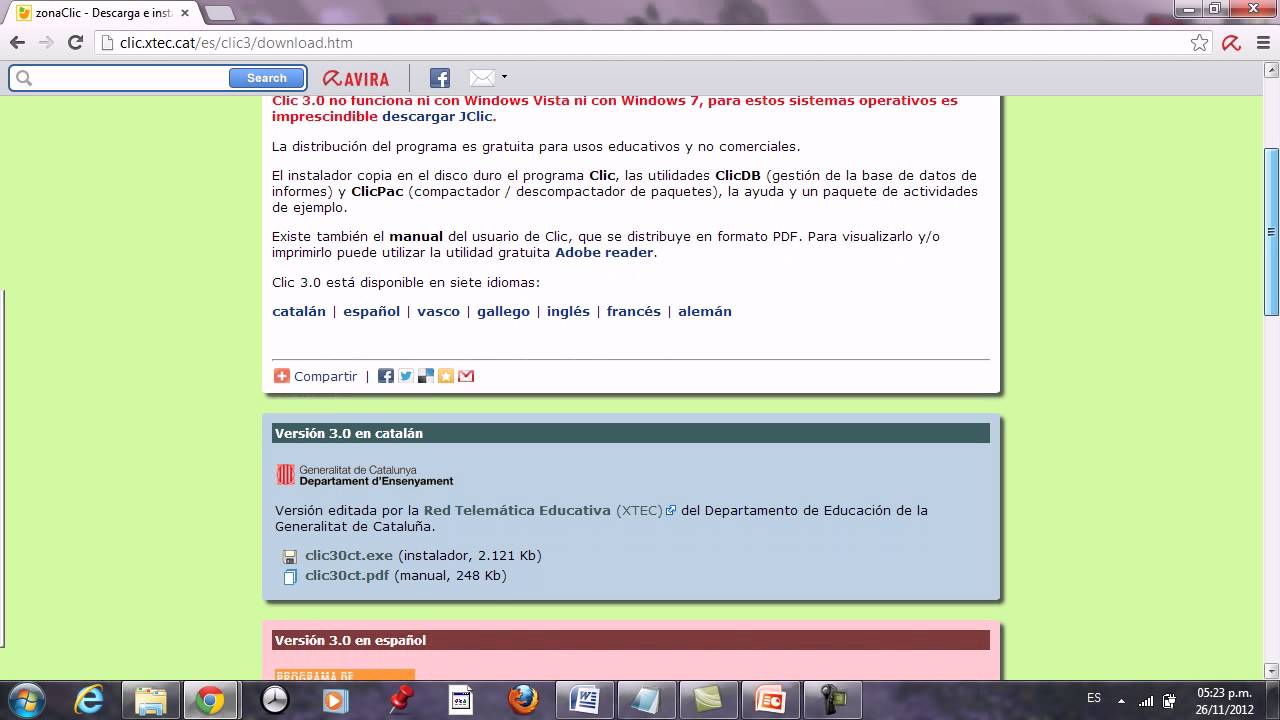Open the Windows Start button
Screen dimensions: 1280x720
(26, 700)
